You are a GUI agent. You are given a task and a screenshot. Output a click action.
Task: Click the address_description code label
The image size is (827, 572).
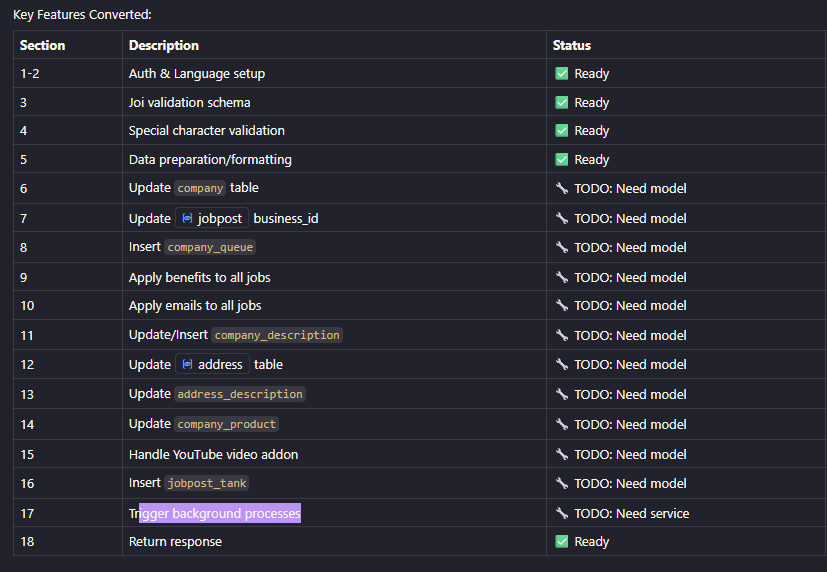(240, 394)
